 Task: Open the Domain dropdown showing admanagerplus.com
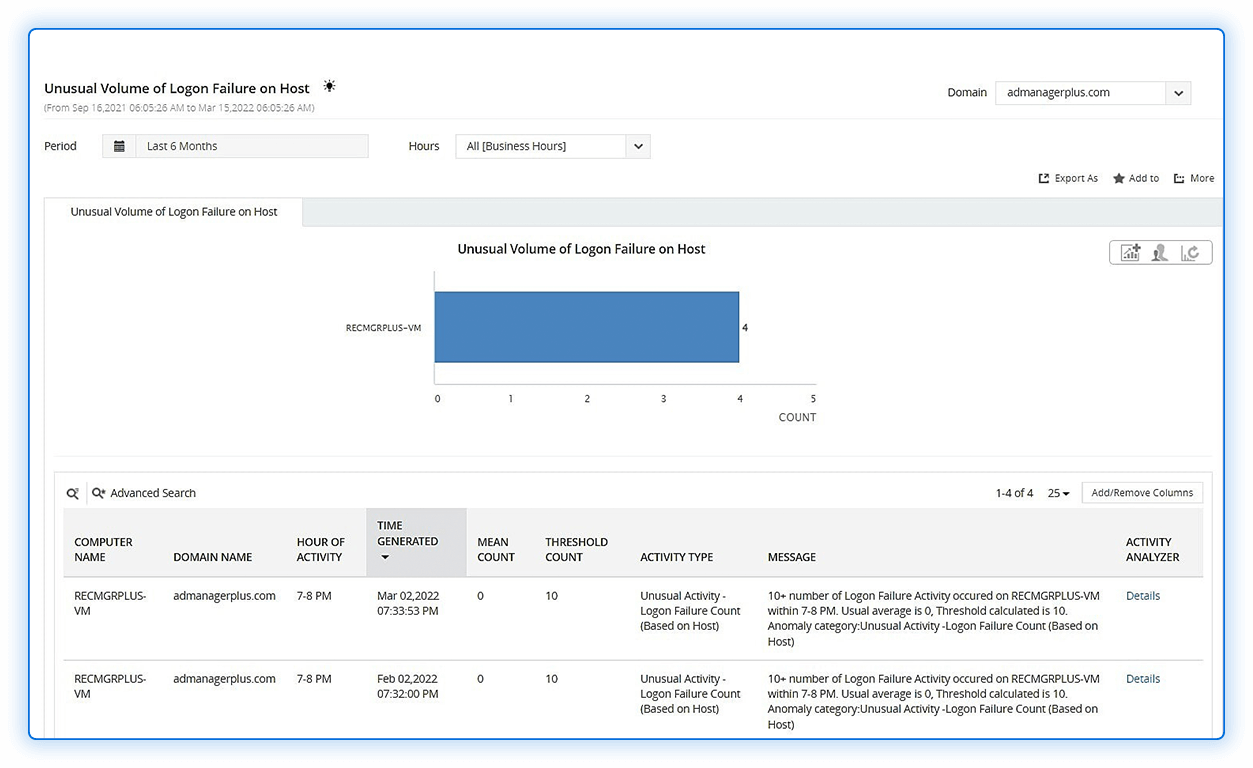(1178, 92)
